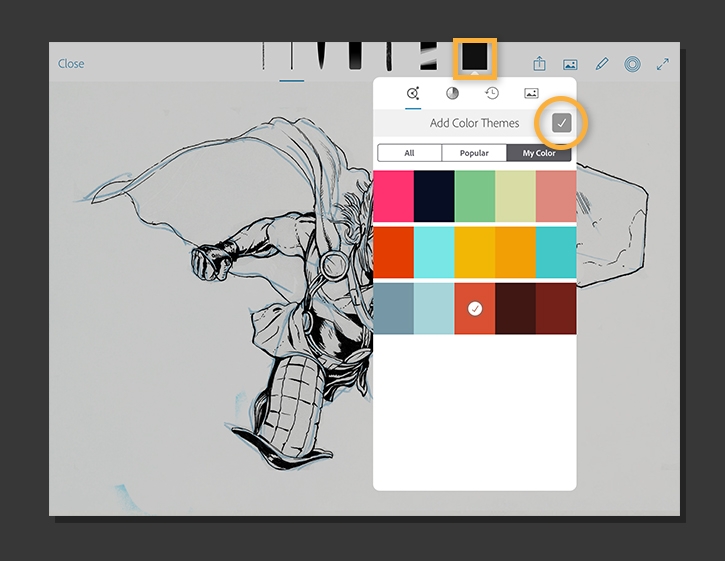Image resolution: width=725 pixels, height=561 pixels.
Task: Select the thin pencil brush in the toolbar
Action: tap(263, 56)
